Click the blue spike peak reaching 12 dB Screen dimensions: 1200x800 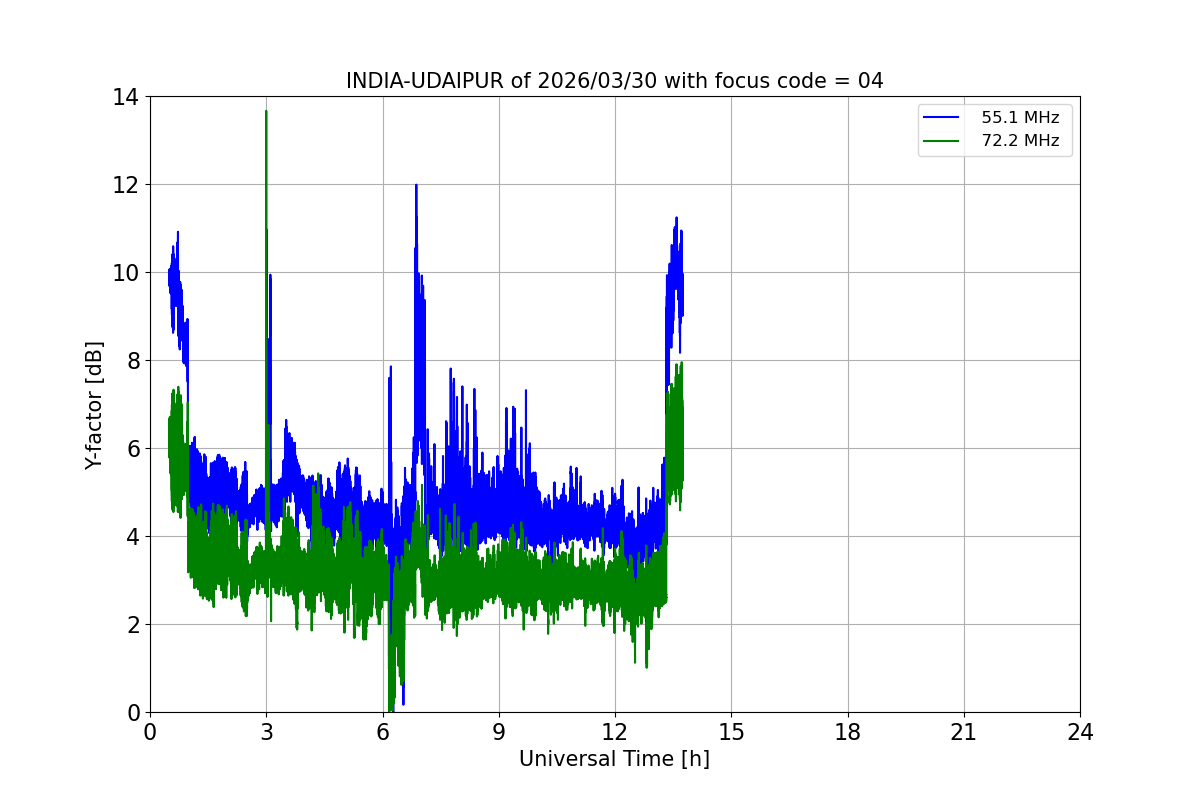[x=416, y=186]
